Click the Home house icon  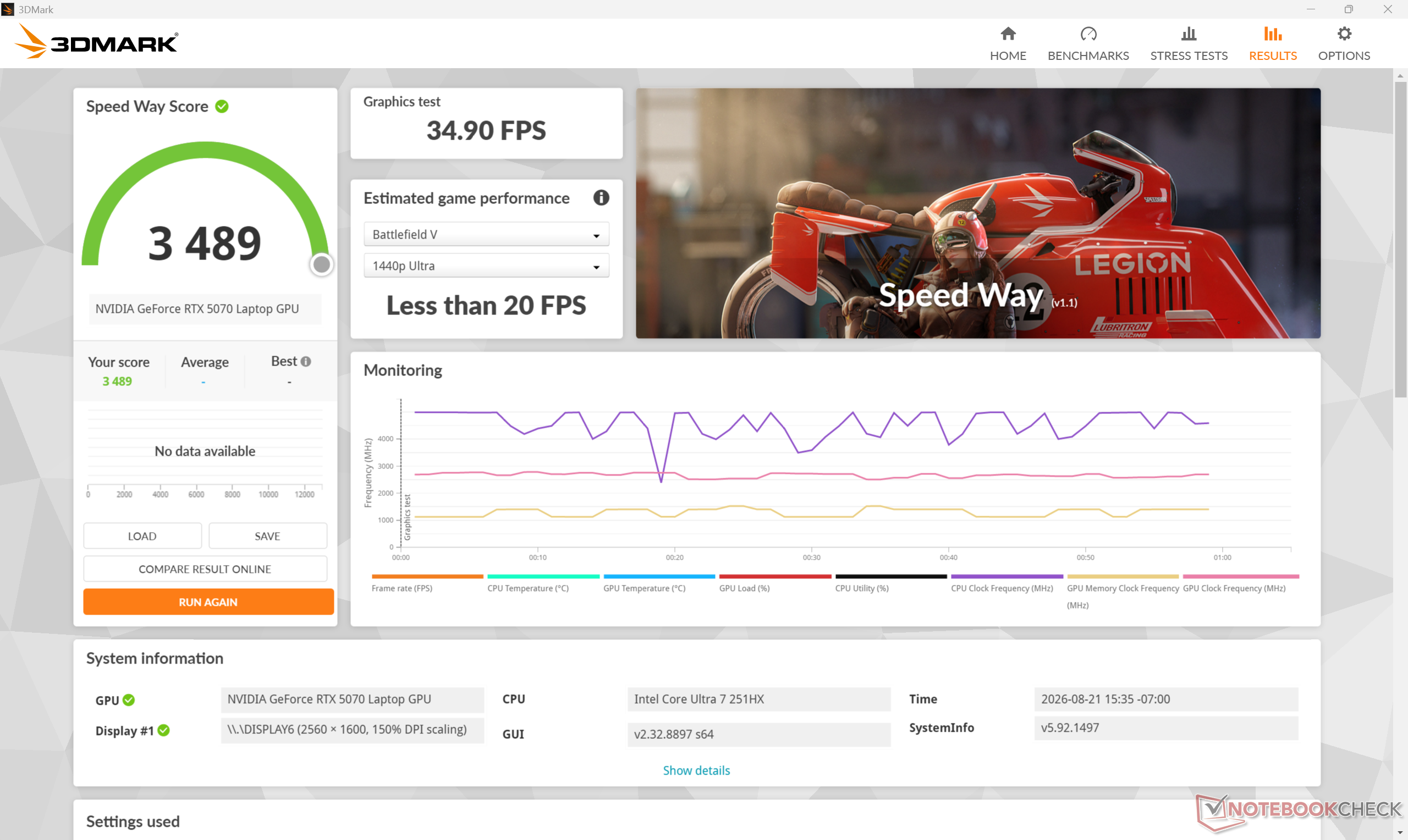[1008, 34]
